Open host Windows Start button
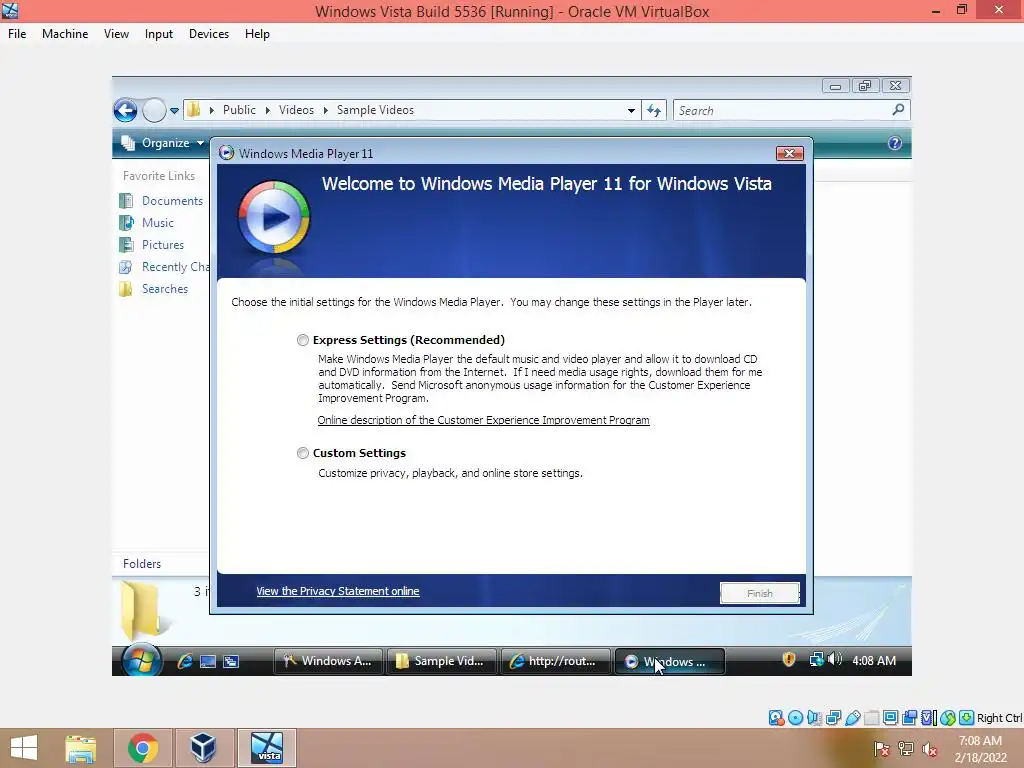 pos(24,748)
